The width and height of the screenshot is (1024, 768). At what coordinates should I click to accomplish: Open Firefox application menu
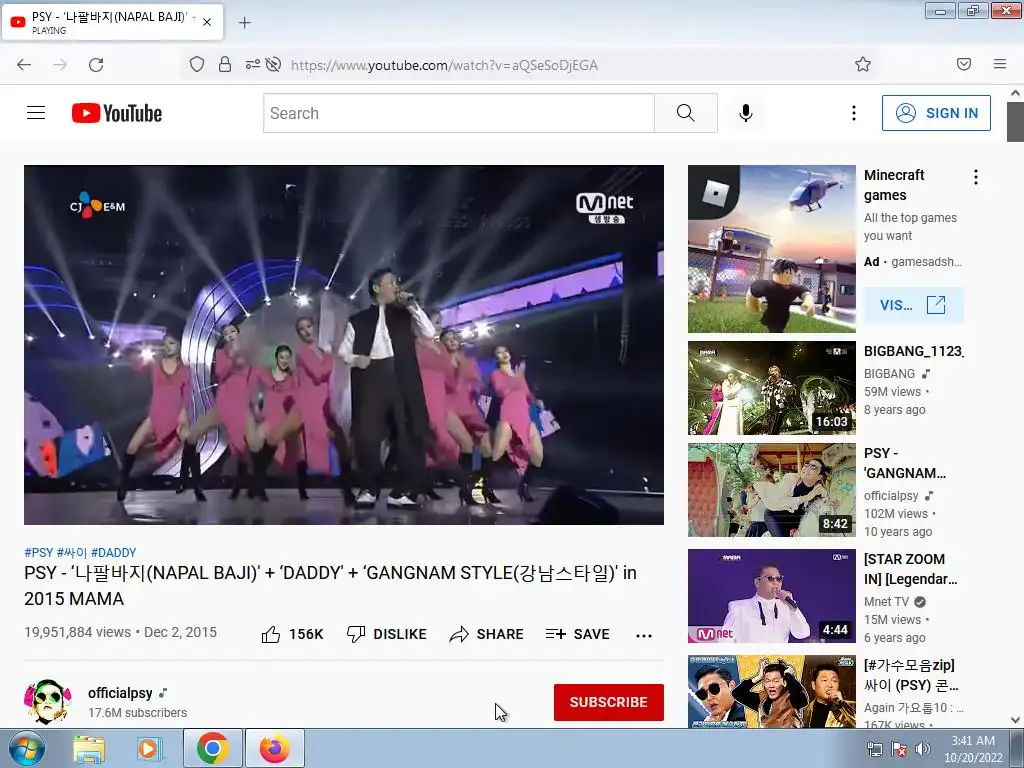pyautogui.click(x=1000, y=64)
